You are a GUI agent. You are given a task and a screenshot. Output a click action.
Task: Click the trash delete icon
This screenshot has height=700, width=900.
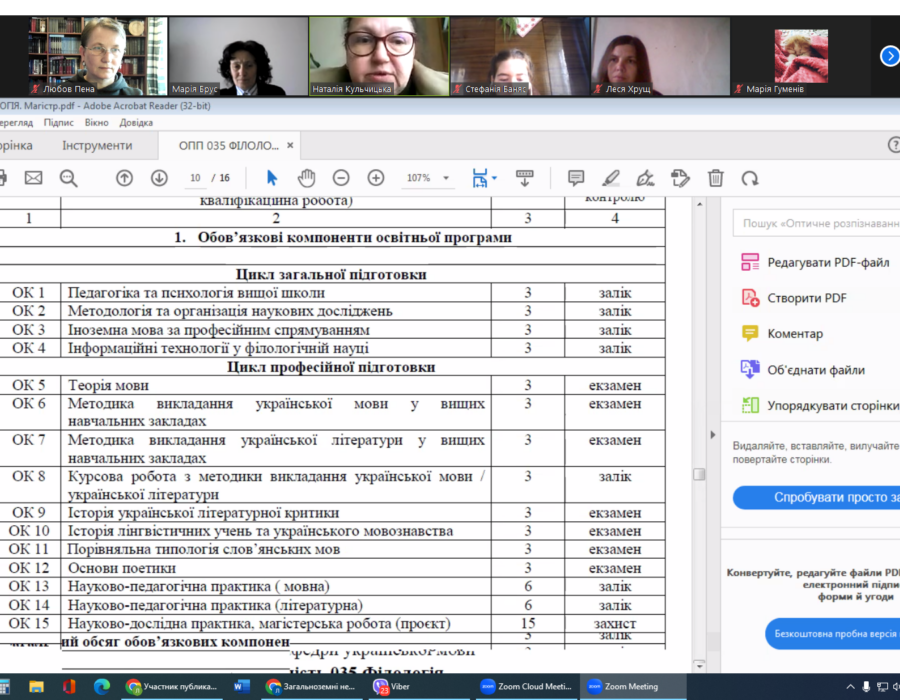pos(716,178)
